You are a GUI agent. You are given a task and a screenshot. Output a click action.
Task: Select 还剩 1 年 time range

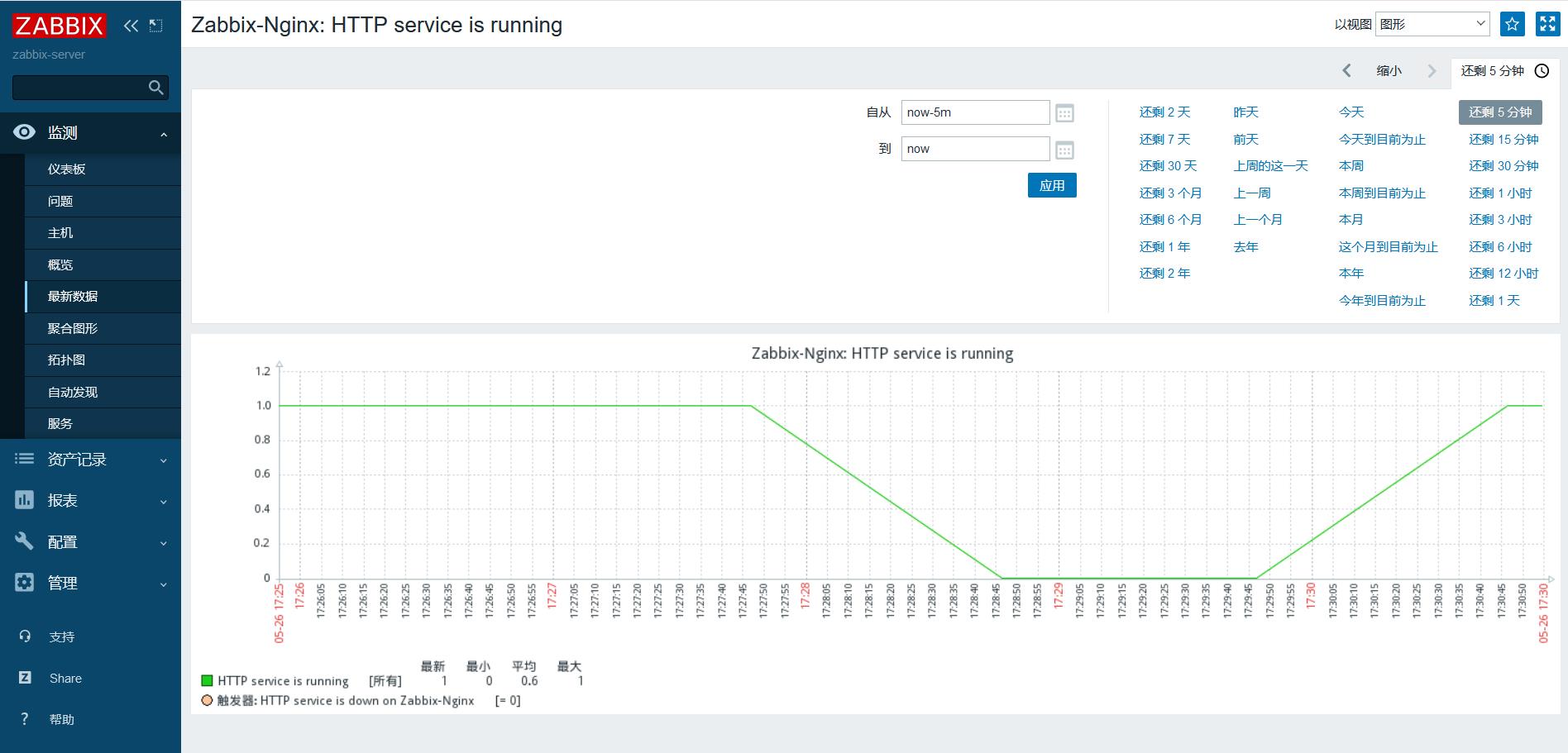[1164, 246]
